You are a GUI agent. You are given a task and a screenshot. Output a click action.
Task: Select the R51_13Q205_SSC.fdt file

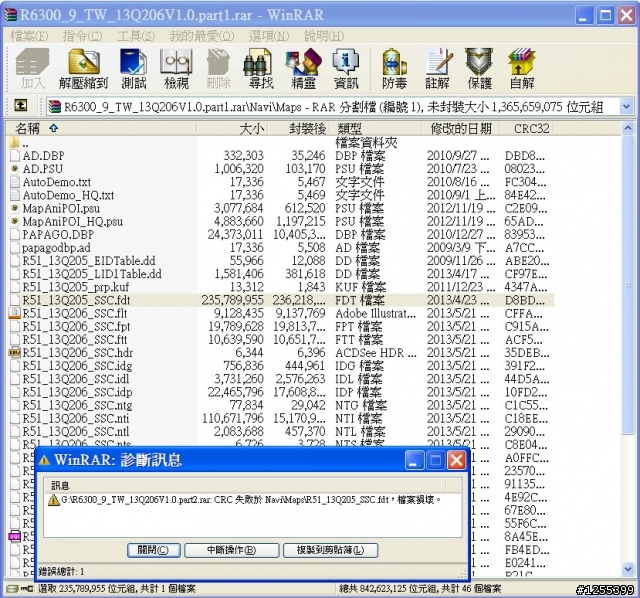(x=76, y=300)
